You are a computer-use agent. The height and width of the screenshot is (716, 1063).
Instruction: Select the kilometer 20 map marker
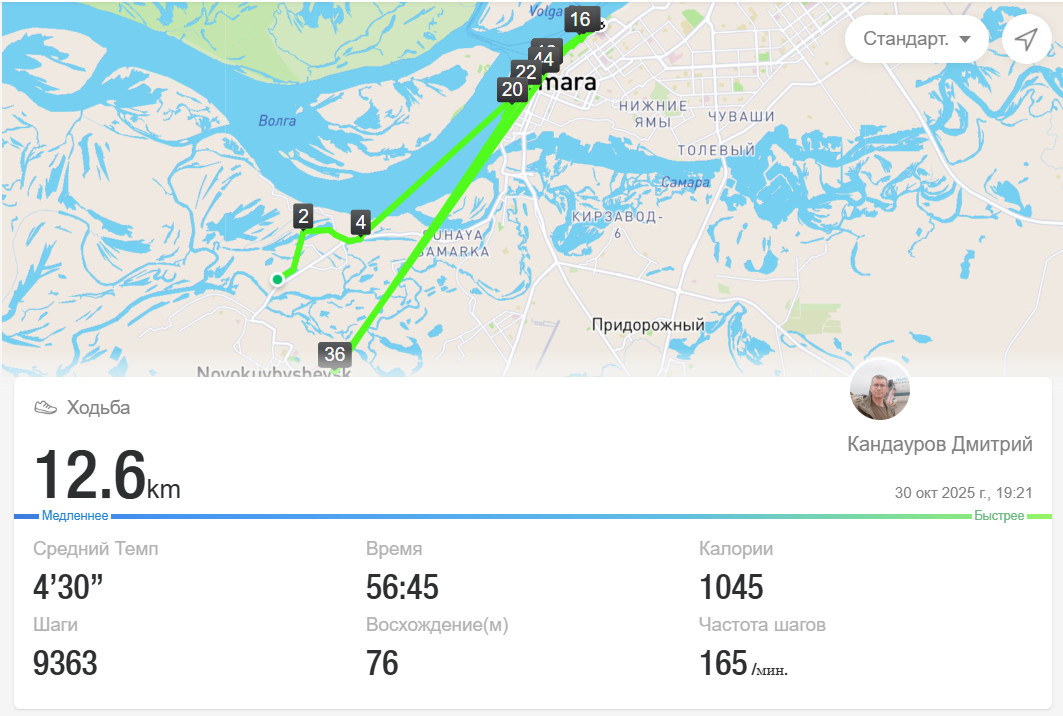[x=512, y=90]
